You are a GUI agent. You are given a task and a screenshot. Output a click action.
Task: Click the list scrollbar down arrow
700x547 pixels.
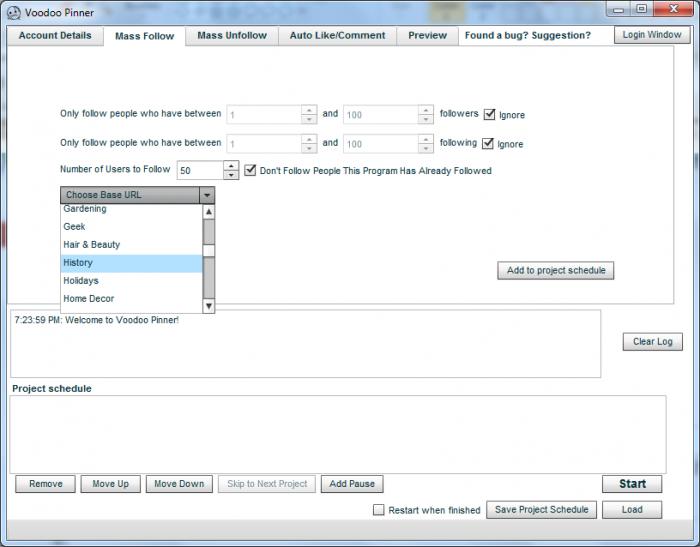coord(208,306)
